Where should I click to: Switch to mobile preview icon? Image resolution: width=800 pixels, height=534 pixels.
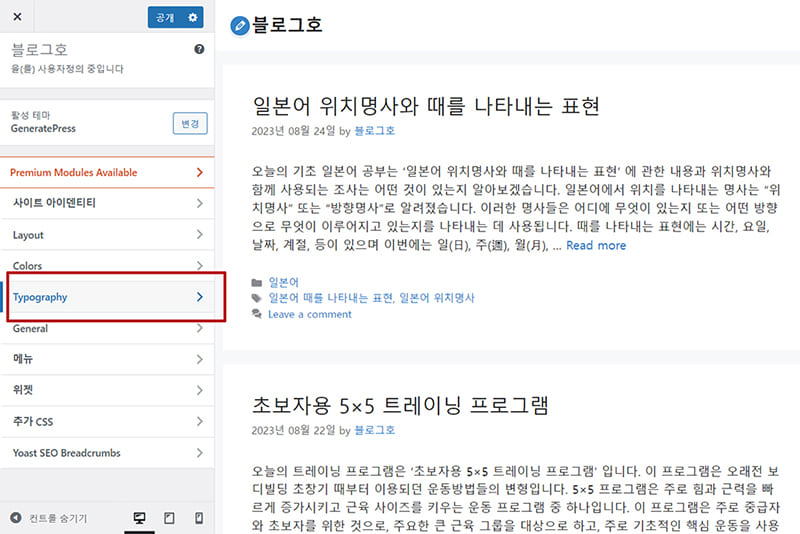click(199, 518)
